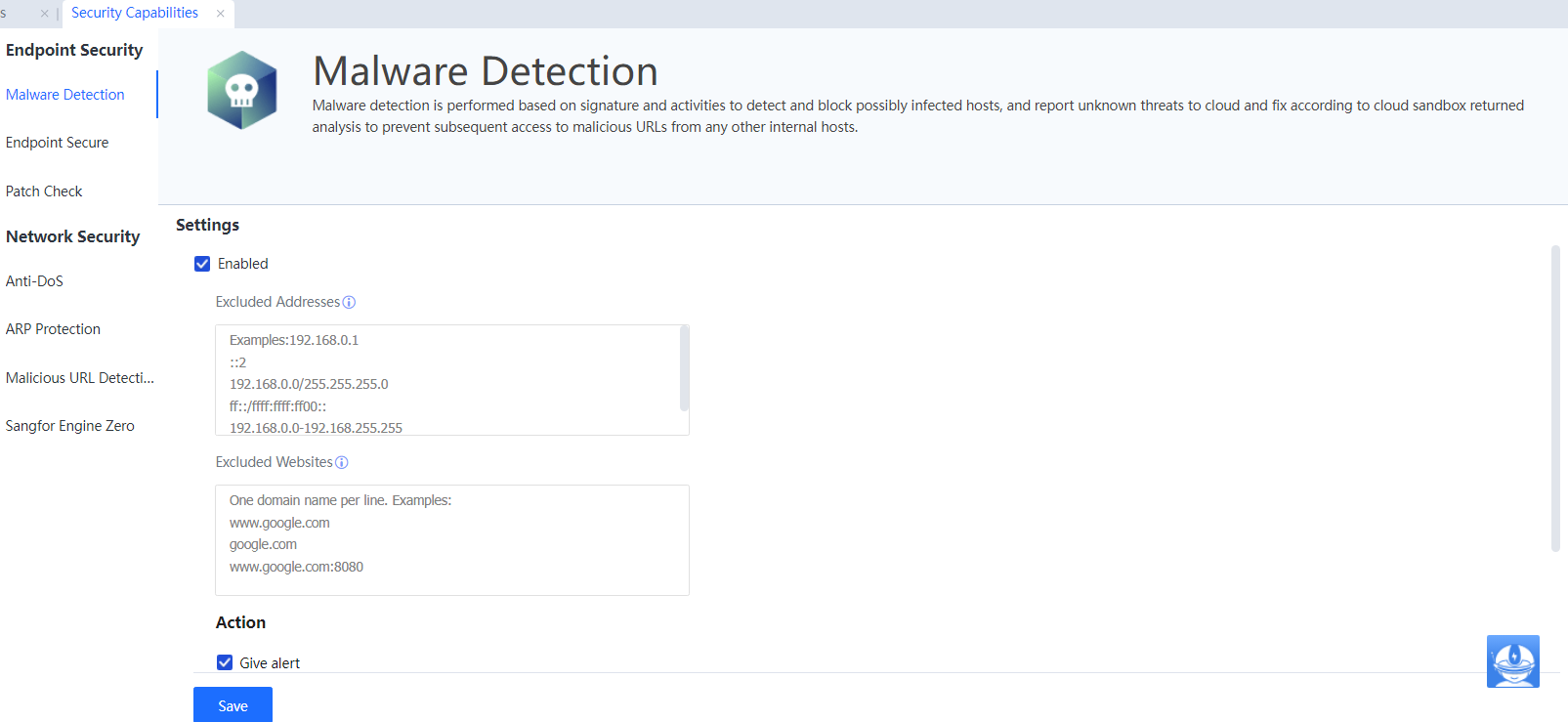
Task: Open Anti-DoS settings
Action: (34, 281)
